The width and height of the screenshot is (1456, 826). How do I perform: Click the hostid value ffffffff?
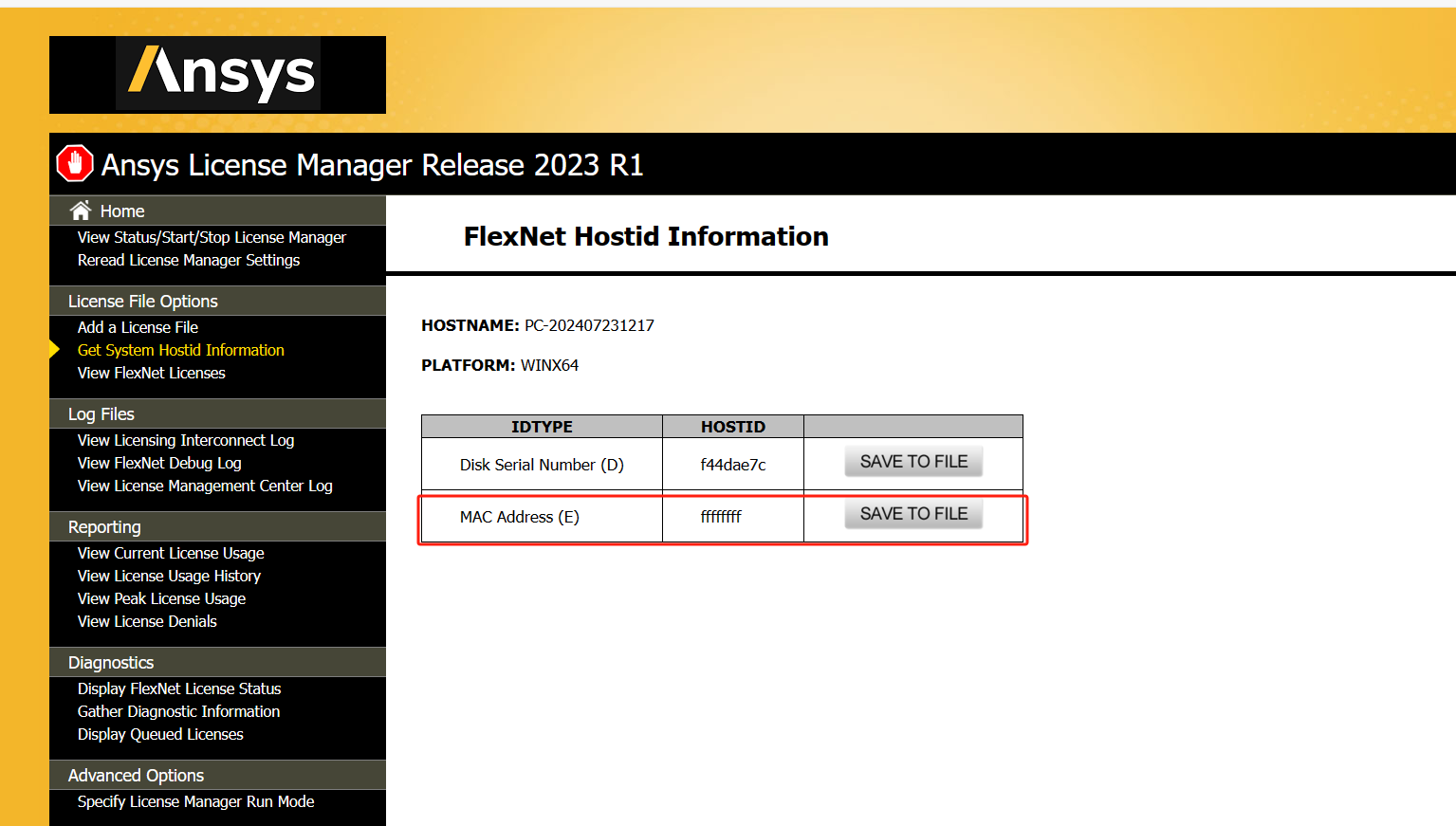[x=721, y=517]
